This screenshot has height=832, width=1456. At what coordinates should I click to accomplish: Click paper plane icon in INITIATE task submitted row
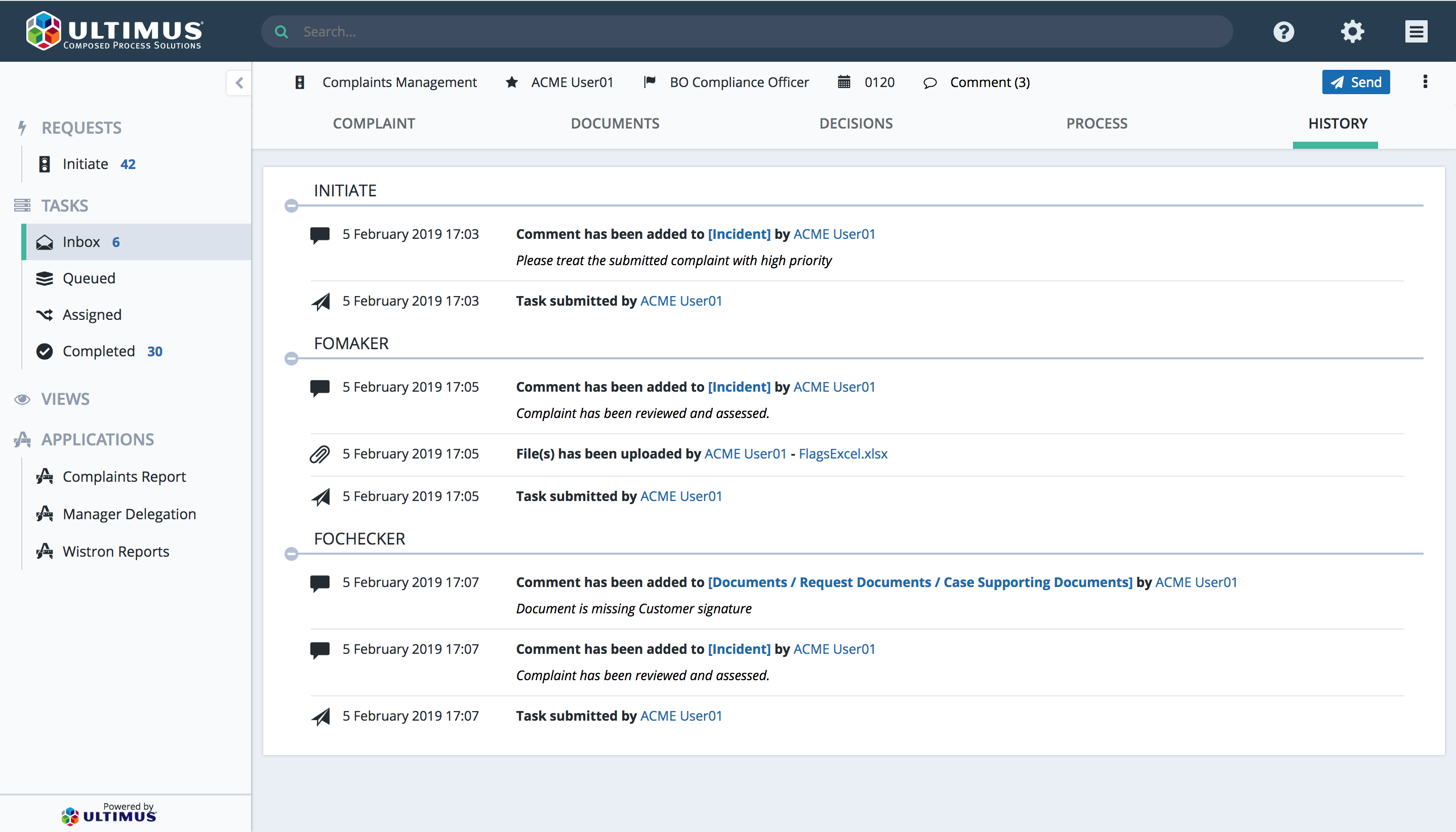click(320, 301)
